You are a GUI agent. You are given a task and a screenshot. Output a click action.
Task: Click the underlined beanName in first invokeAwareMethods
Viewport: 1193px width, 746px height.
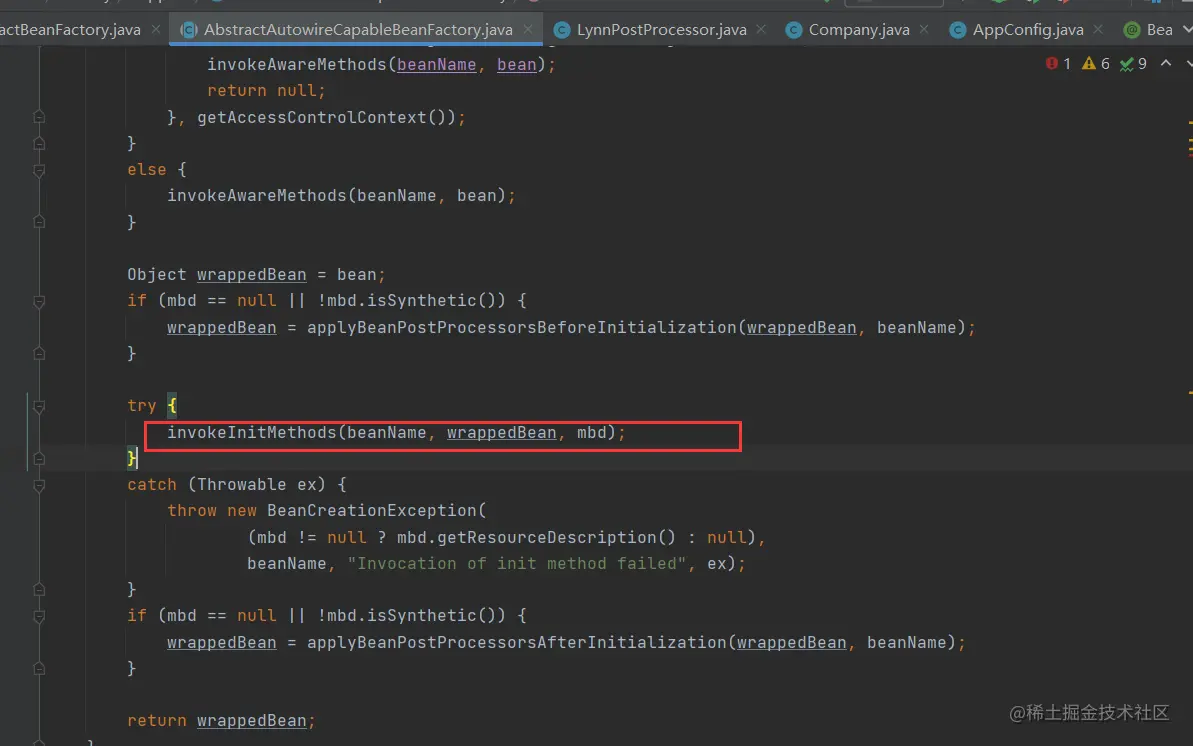(437, 65)
